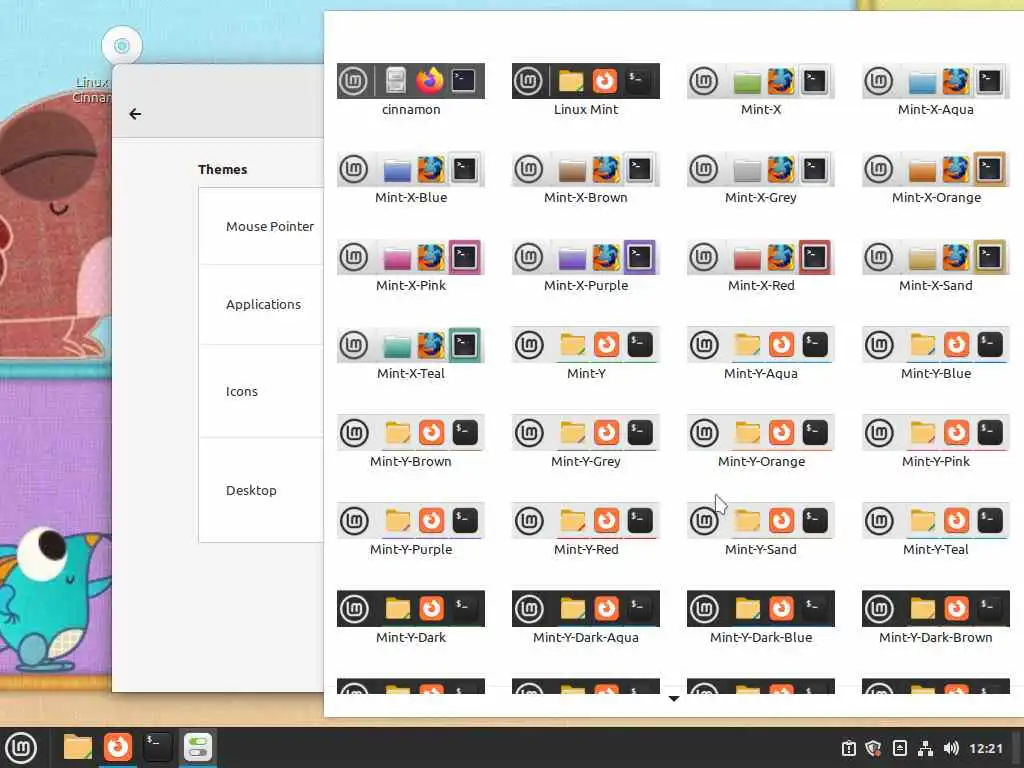This screenshot has width=1024, height=768.
Task: Open the update manager shield icon
Action: [x=874, y=748]
